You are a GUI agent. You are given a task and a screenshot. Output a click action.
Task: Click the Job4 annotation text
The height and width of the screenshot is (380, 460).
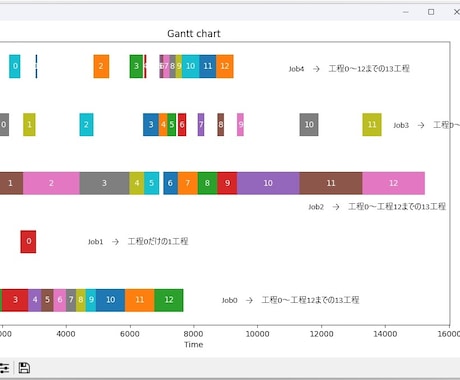349,69
